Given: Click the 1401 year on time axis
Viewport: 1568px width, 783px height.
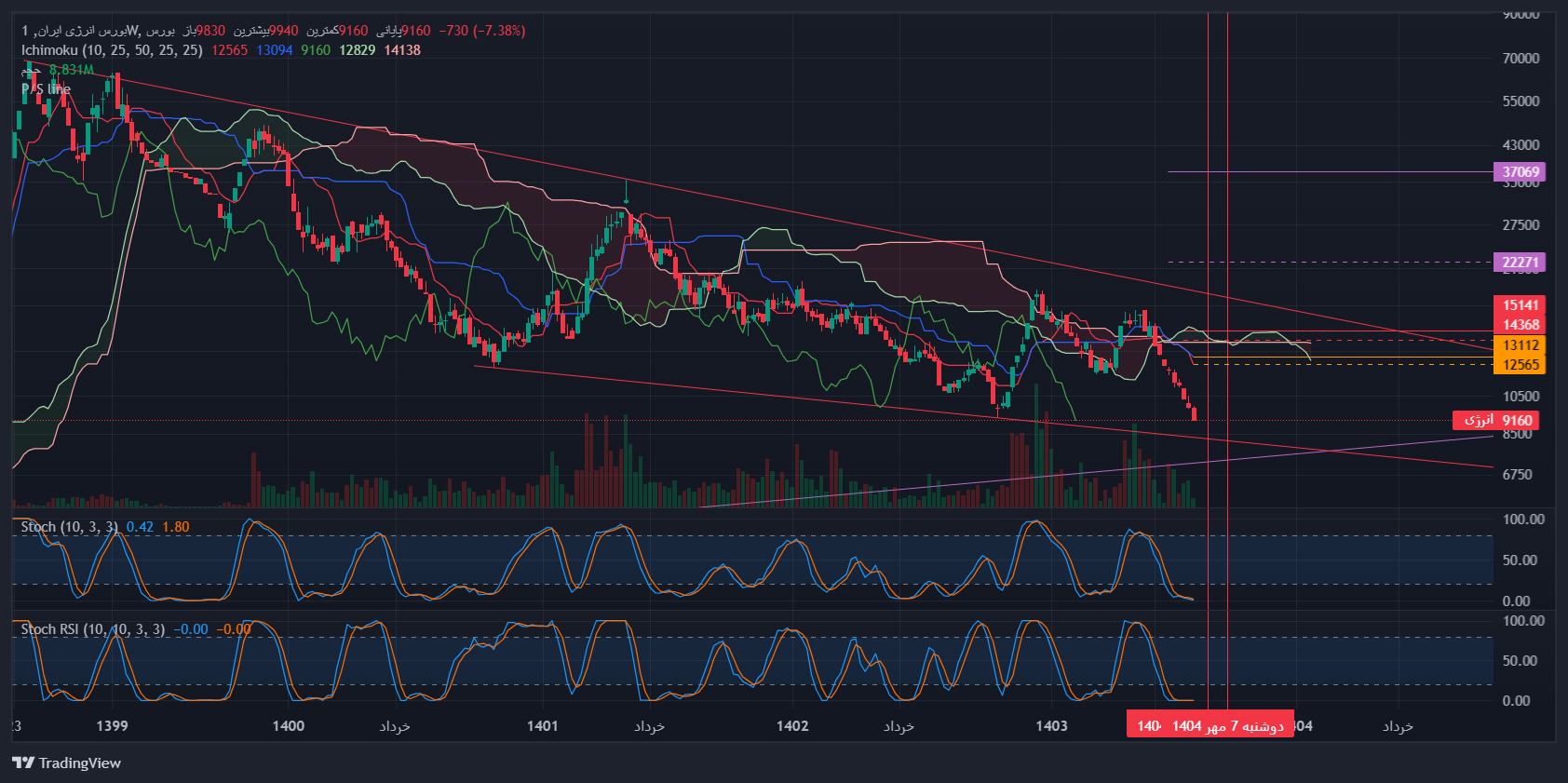Looking at the screenshot, I should tap(542, 726).
